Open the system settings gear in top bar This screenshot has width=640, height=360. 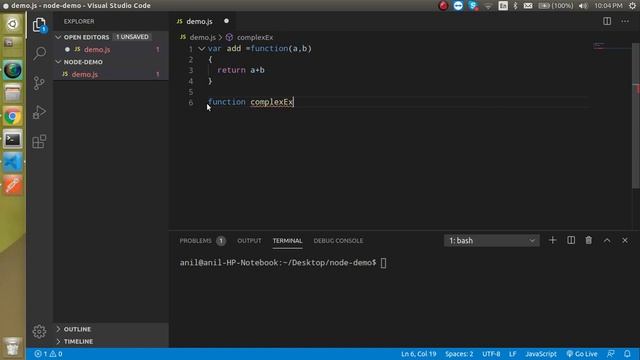click(633, 6)
